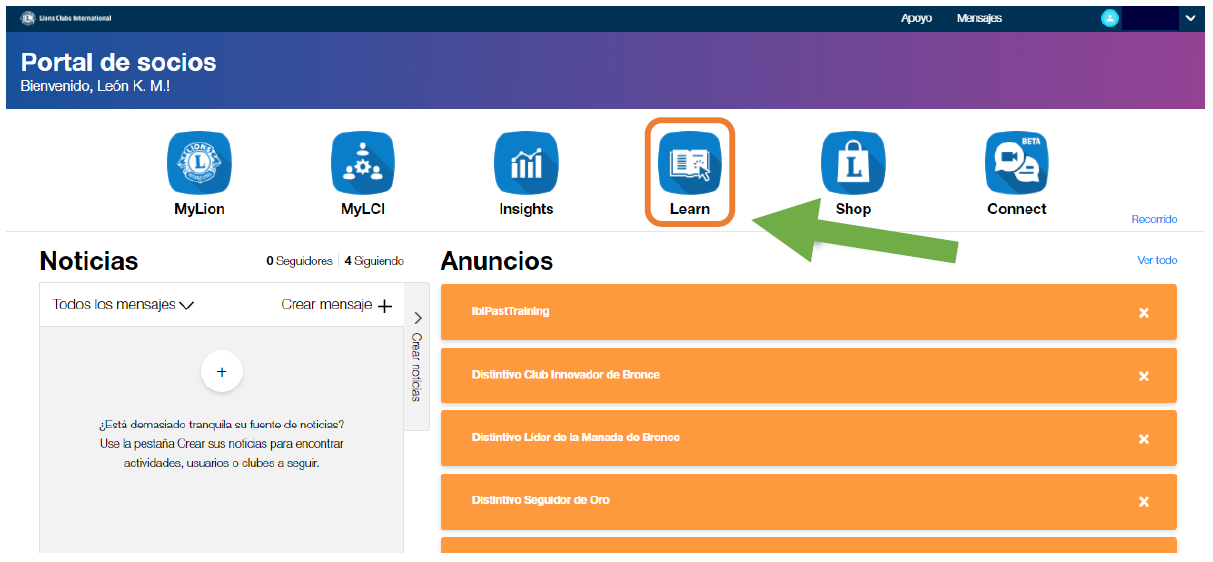Open the Mensajes menu
This screenshot has height=562, width=1213.
pos(979,18)
